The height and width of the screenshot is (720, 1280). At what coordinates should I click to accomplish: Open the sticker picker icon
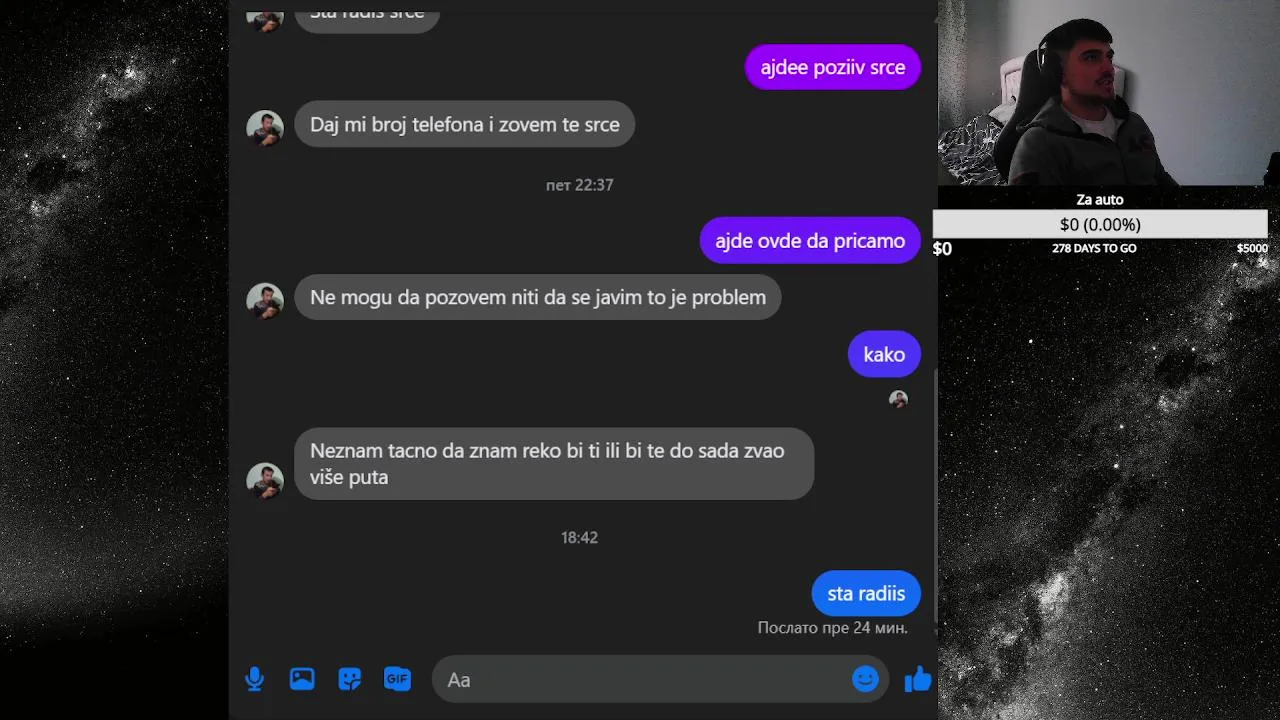point(349,679)
